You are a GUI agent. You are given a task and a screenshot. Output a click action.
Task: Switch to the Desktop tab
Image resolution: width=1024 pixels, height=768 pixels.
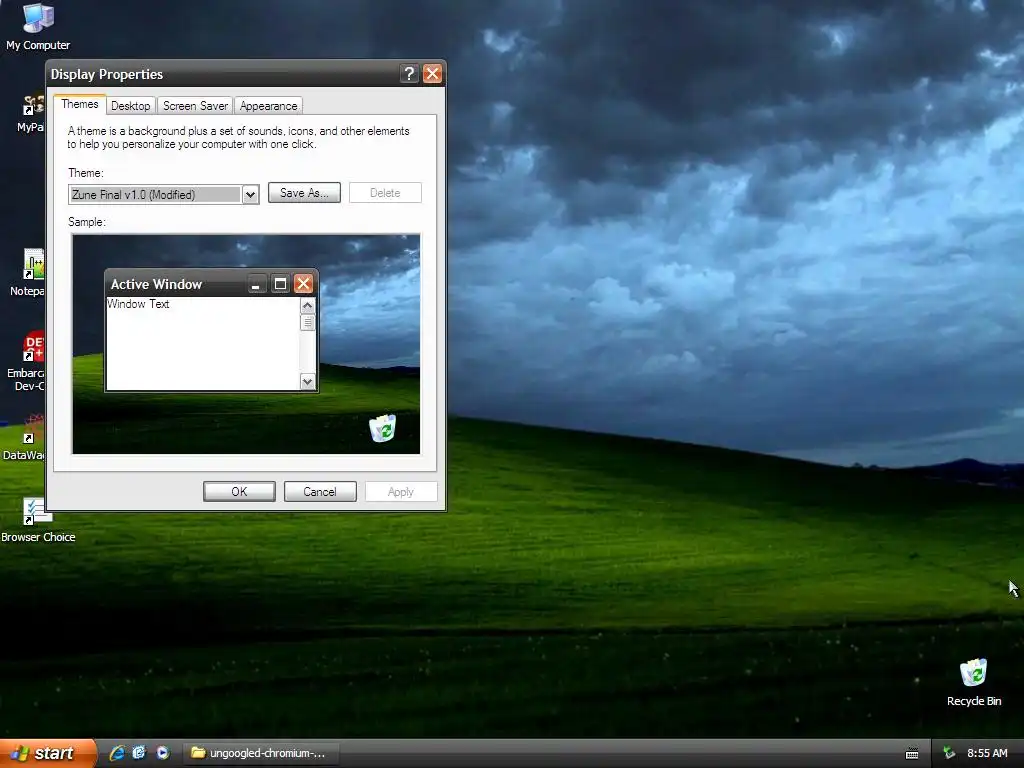(131, 106)
